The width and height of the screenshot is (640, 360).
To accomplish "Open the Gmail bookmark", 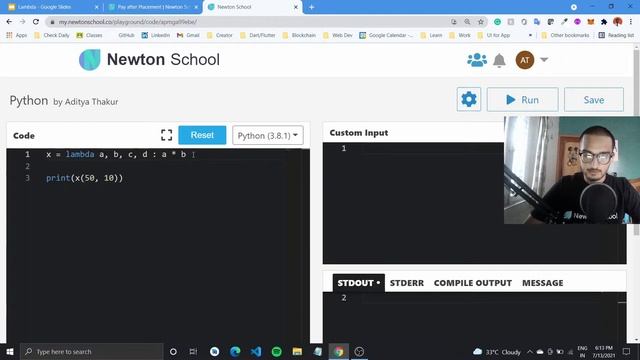I will click(x=188, y=36).
